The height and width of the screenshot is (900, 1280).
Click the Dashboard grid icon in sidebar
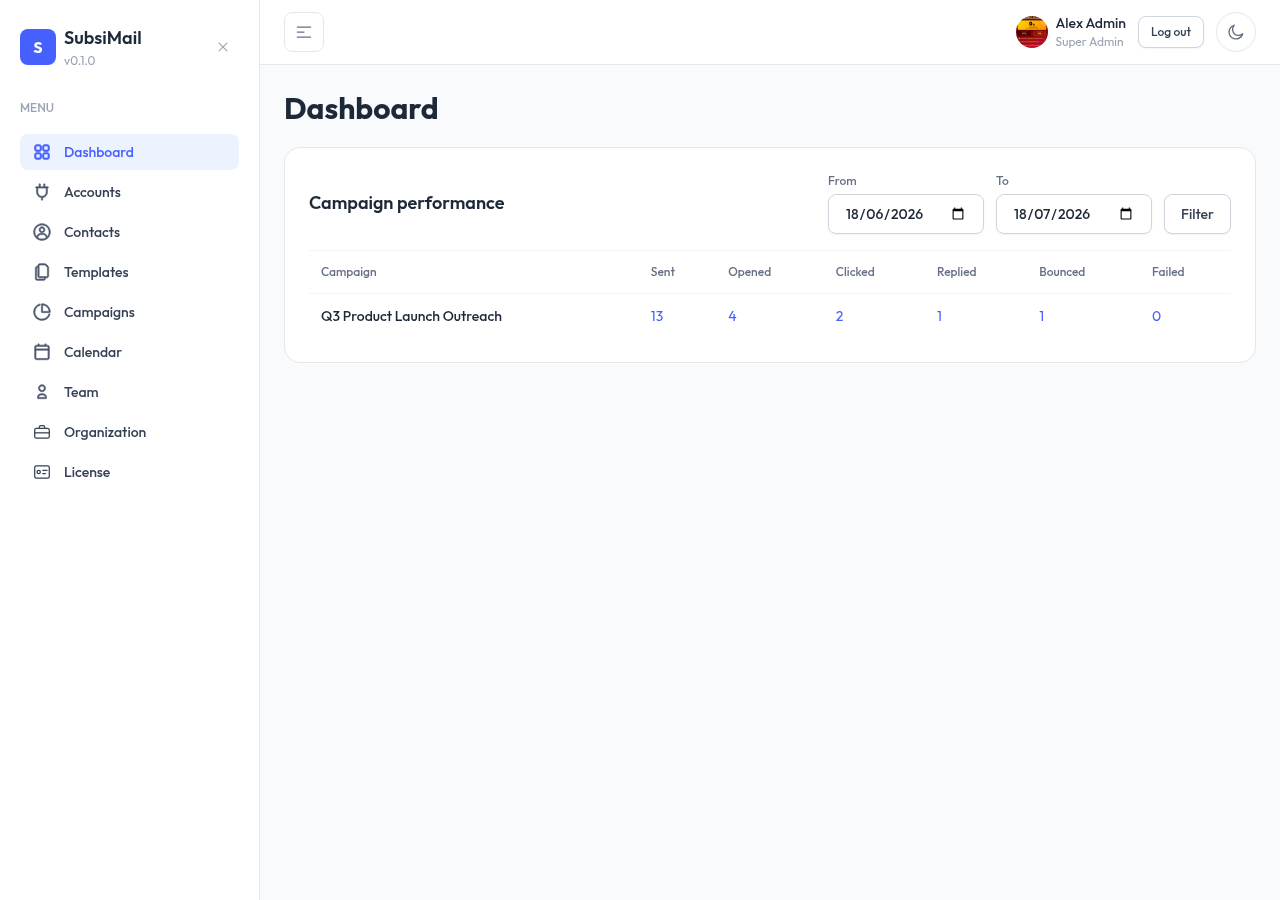42,152
